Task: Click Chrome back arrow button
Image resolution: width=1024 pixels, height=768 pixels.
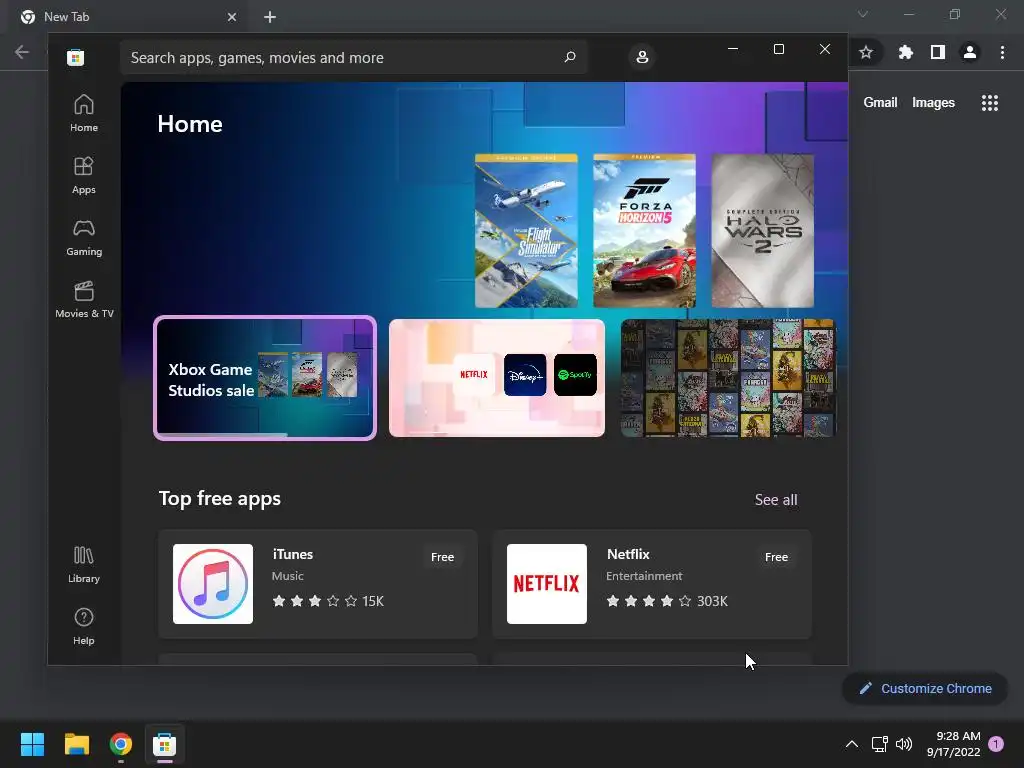Action: [x=22, y=52]
